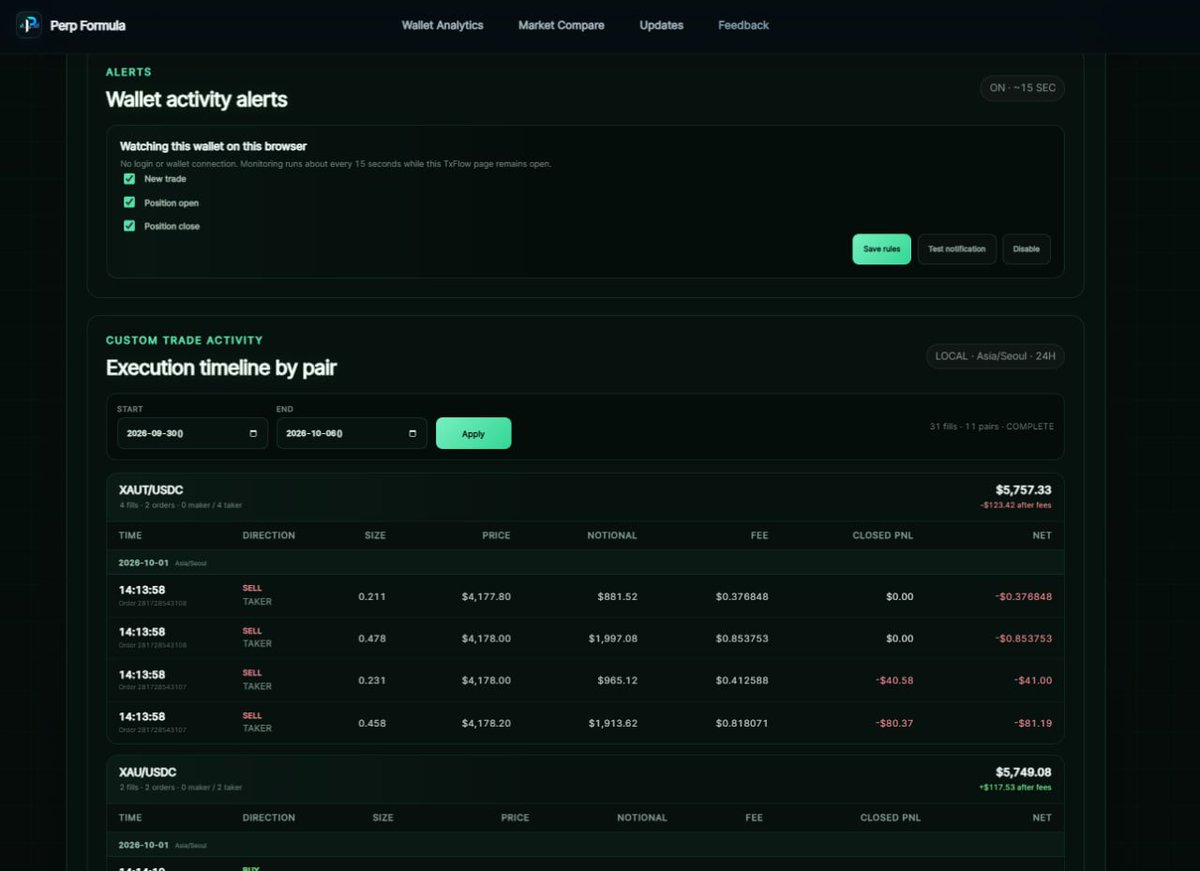Toggle the Position close alert checkbox

[129, 226]
